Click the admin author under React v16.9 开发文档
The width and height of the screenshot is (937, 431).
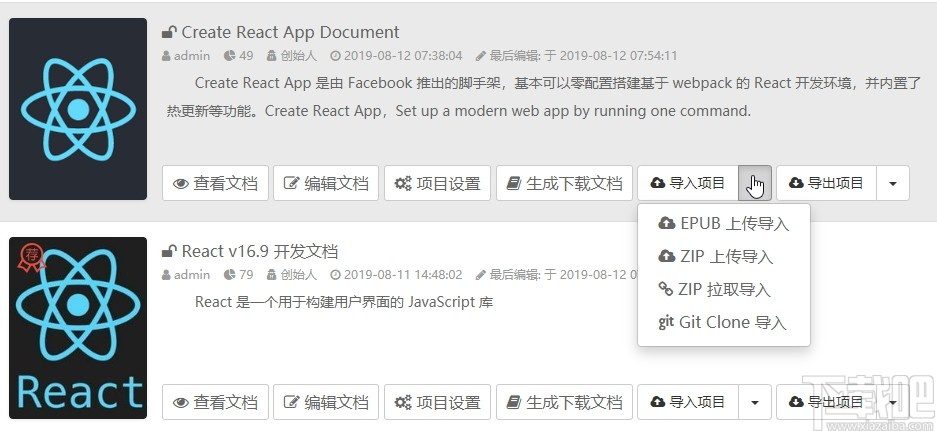[186, 274]
